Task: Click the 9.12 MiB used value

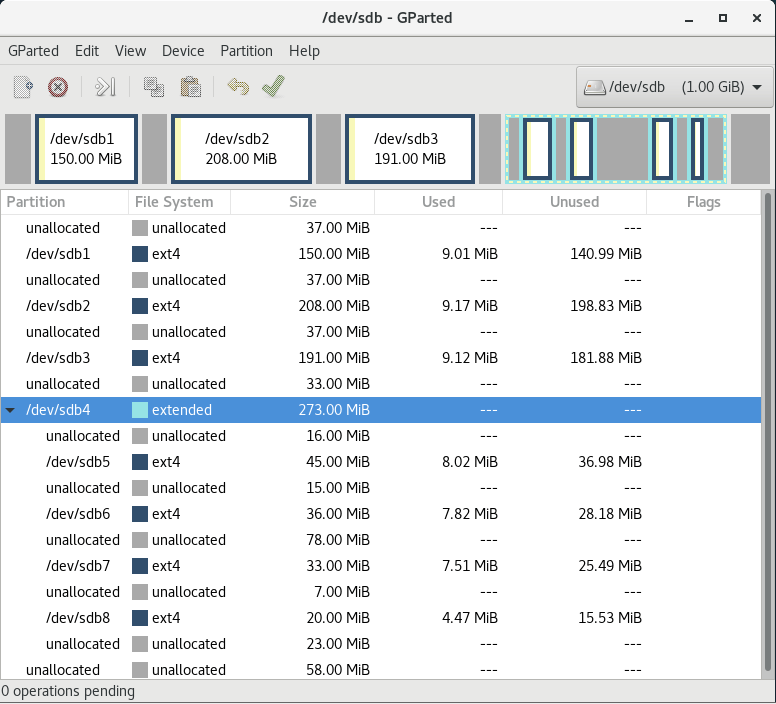Action: pyautogui.click(x=470, y=358)
